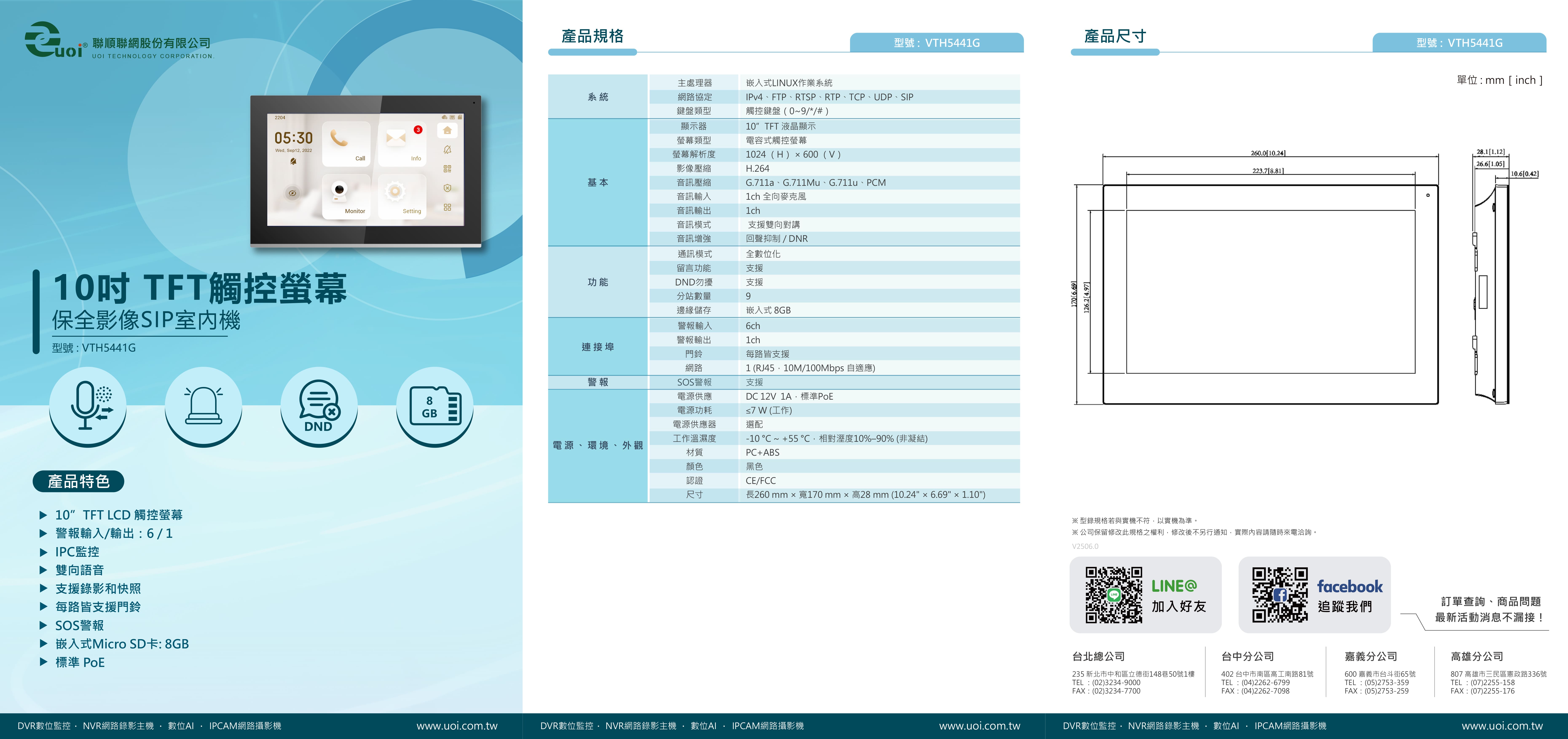Click the LINE@ QR code
Screen dimensions: 1568x739
pyautogui.click(x=1114, y=595)
